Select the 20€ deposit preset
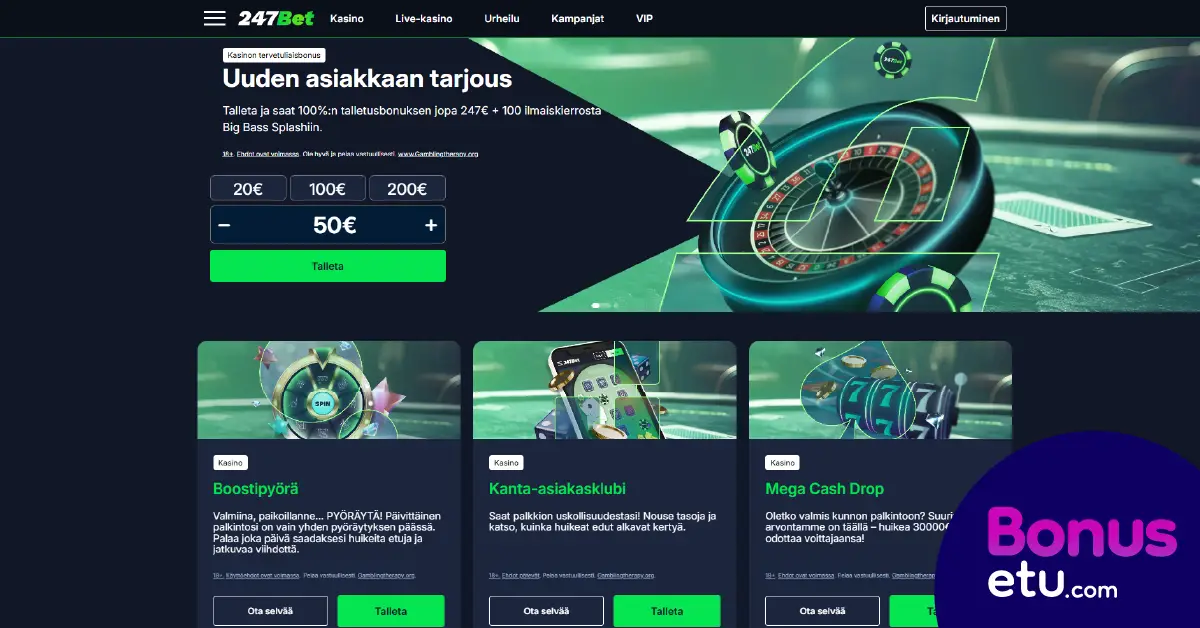This screenshot has width=1200, height=628. point(248,189)
